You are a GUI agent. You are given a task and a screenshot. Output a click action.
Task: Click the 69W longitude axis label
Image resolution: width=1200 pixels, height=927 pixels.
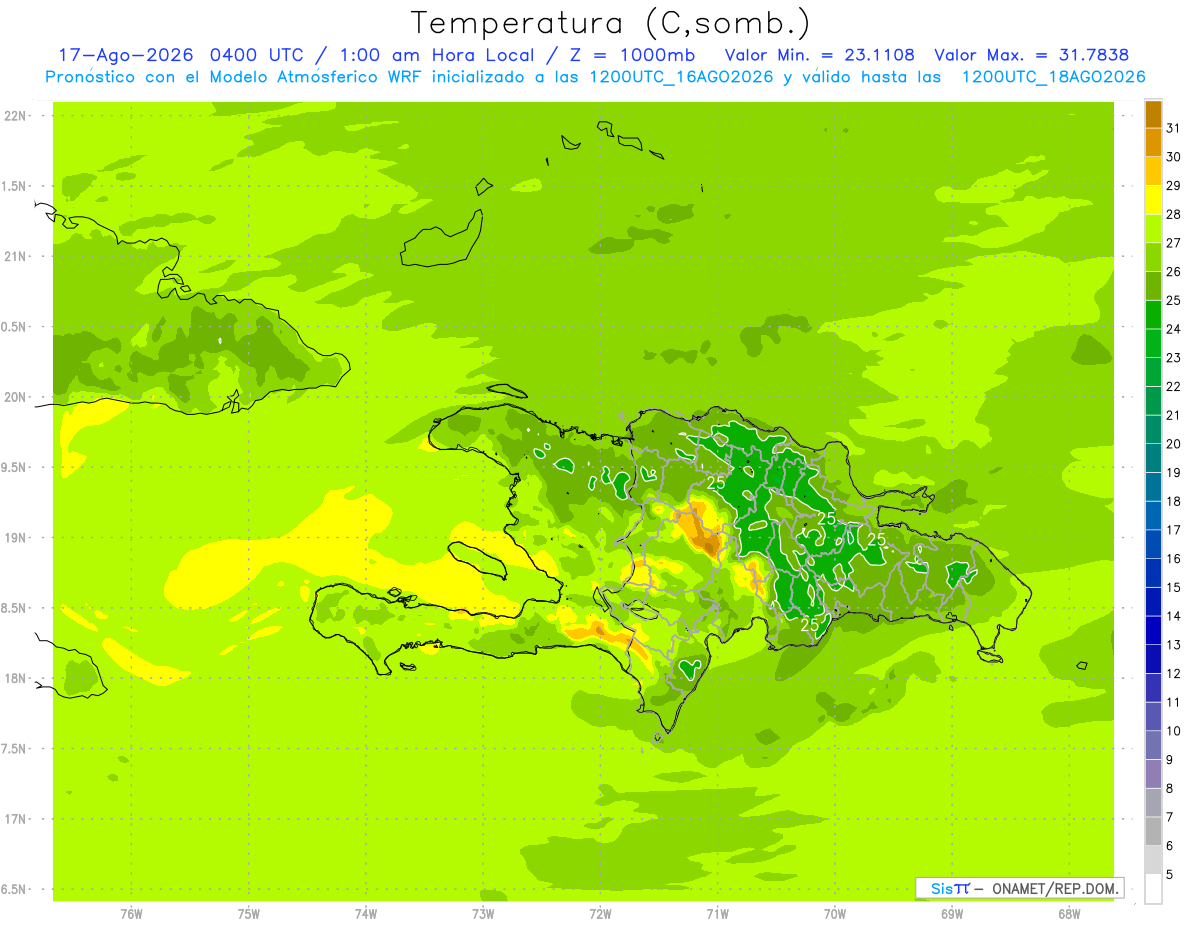point(952,914)
